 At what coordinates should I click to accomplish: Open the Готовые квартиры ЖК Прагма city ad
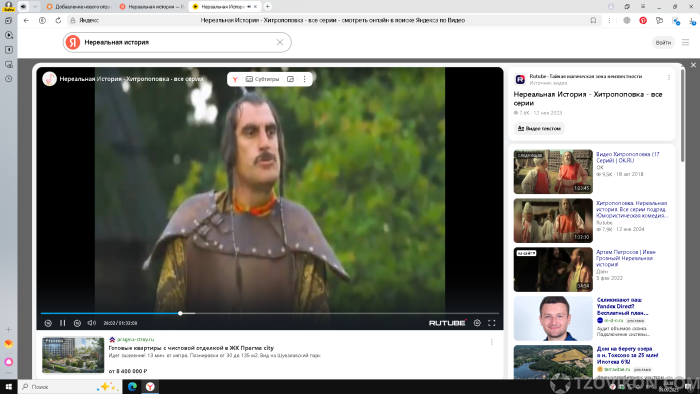[191, 348]
